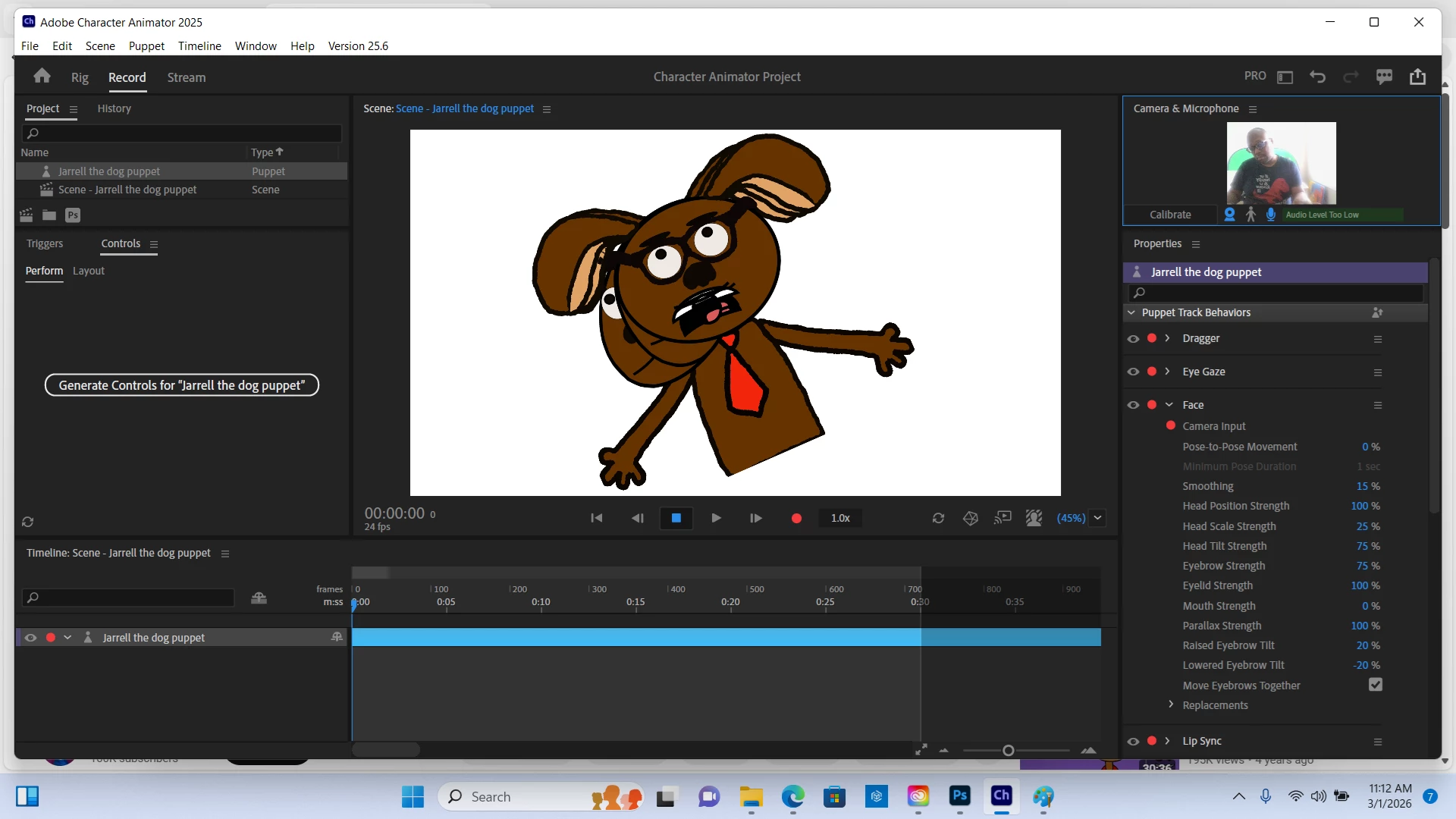Viewport: 1456px width, 819px height.
Task: Switch to the Rig workspace tab
Action: (x=80, y=77)
